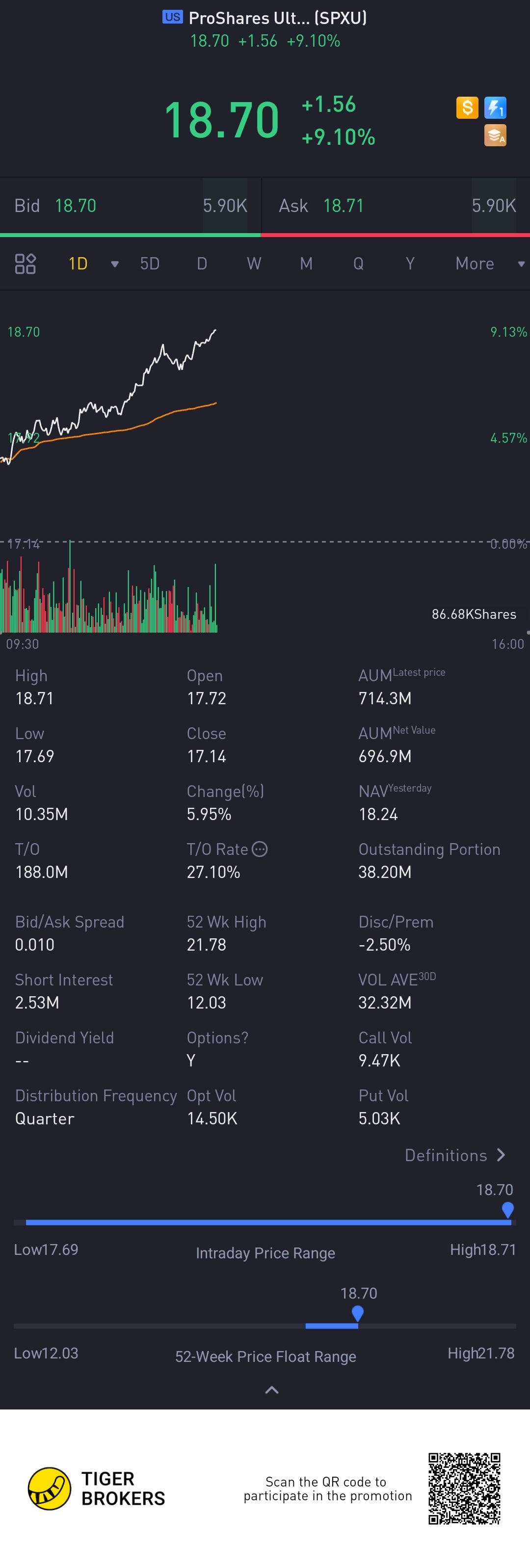Viewport: 530px width, 1568px height.
Task: Tap Disc/Prem -2.50% value
Action: (384, 945)
